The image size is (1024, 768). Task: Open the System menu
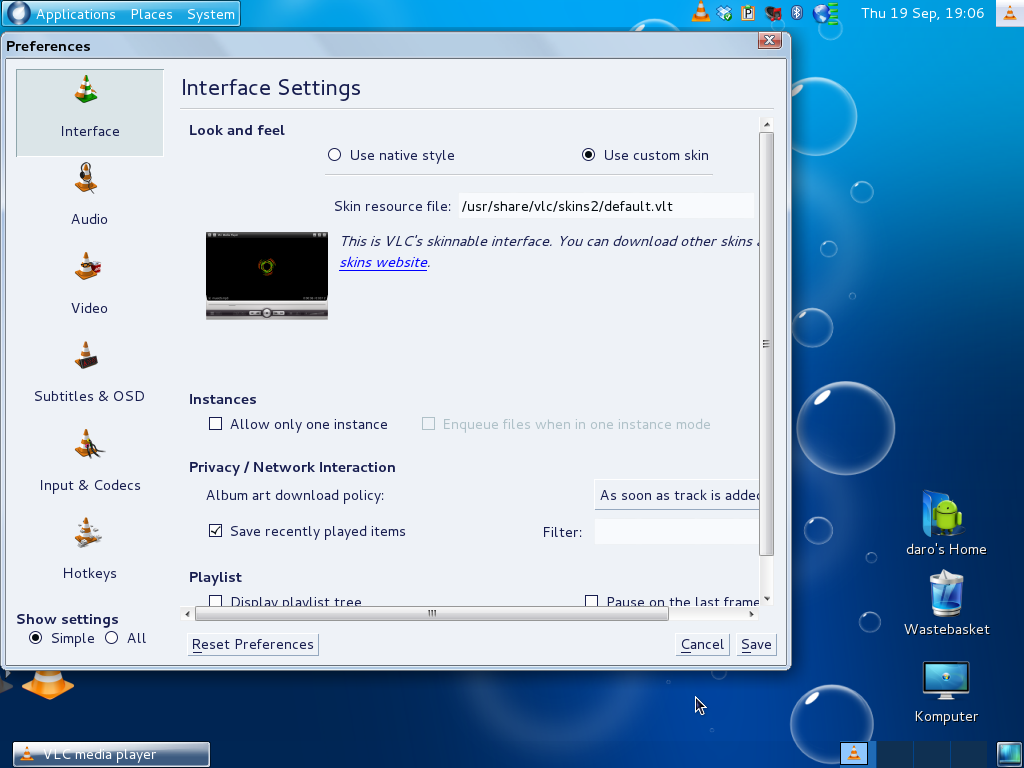[x=211, y=14]
